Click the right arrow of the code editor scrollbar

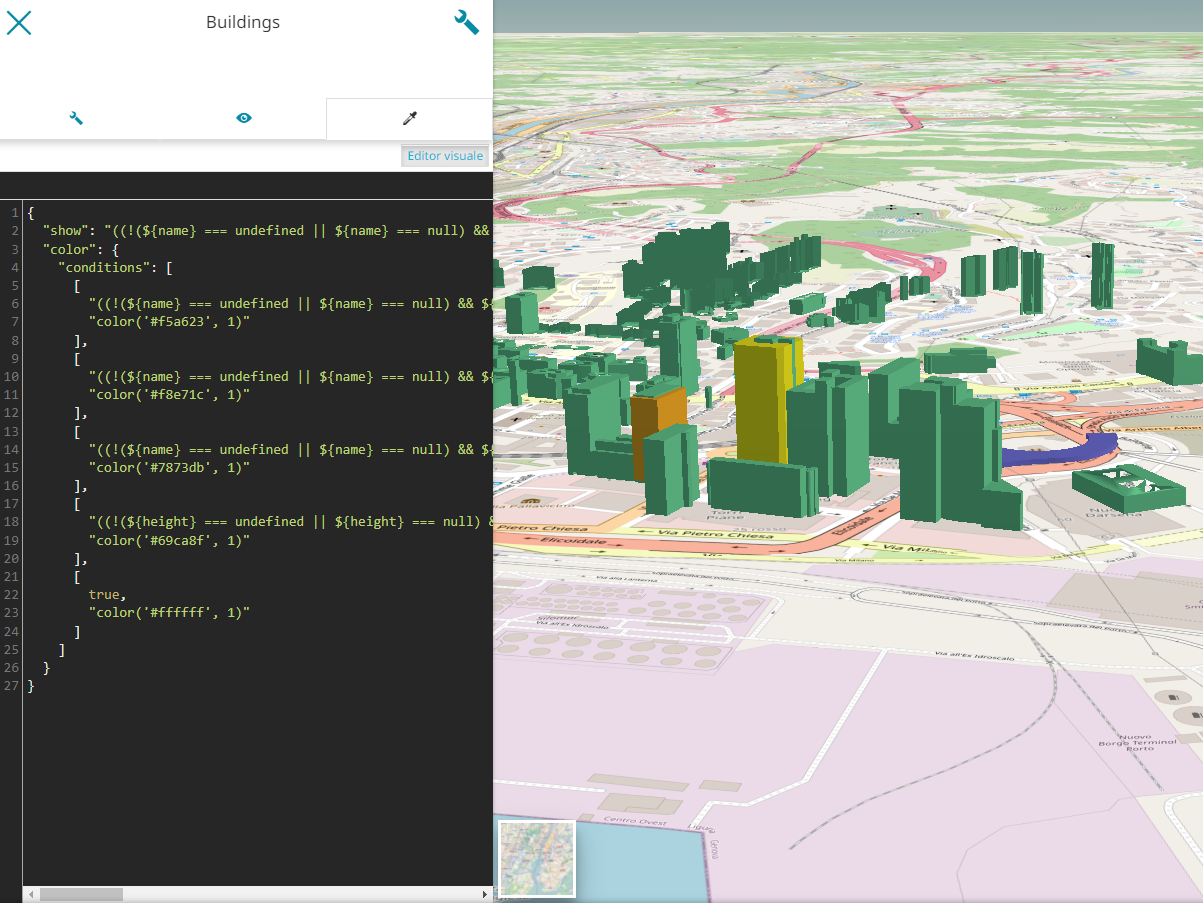point(486,894)
